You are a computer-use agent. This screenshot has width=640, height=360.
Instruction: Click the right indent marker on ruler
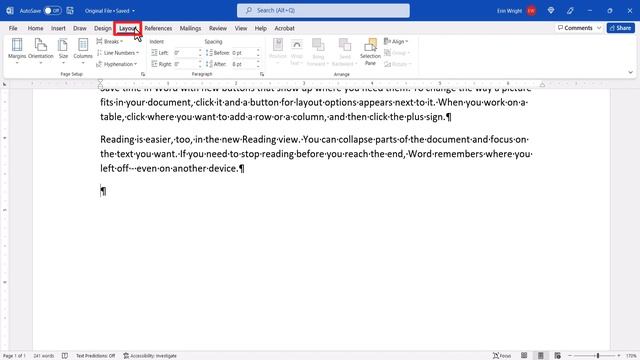542,84
